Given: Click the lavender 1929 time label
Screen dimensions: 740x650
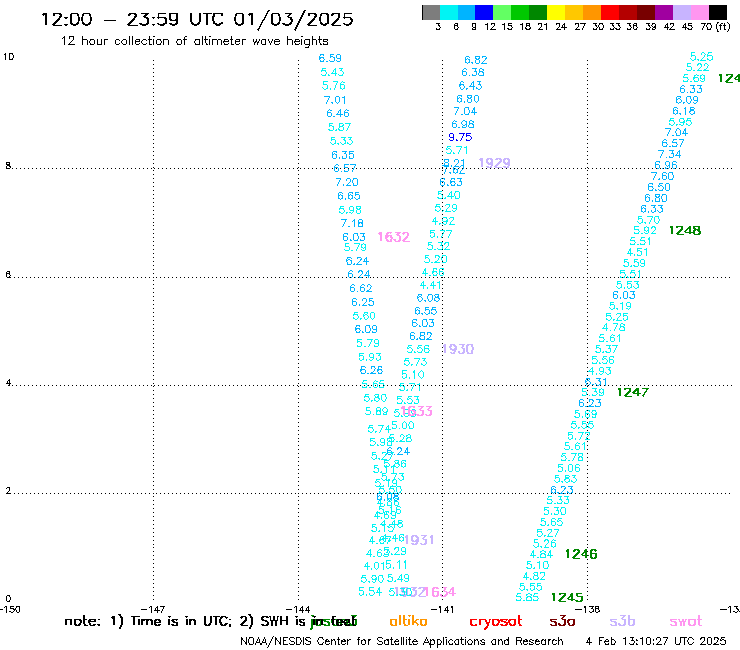Looking at the screenshot, I should tap(494, 163).
